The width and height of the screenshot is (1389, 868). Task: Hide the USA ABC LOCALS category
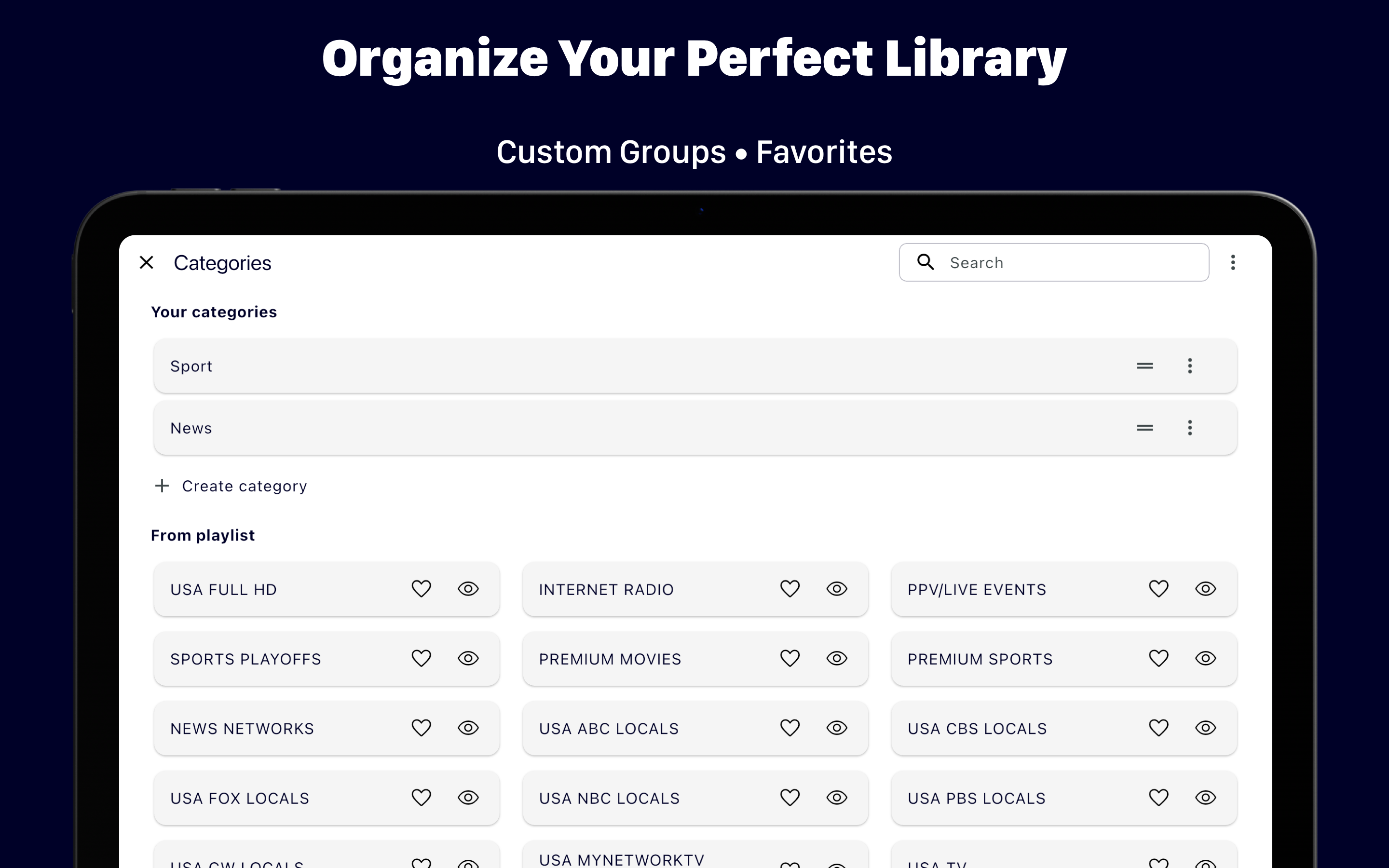837,728
